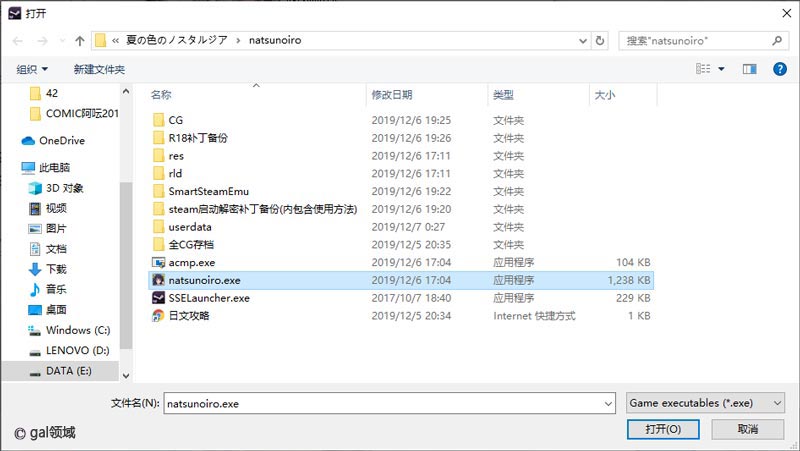800x451 pixels.
Task: Click the 日文攻略 internet shortcut icon
Action: click(158, 316)
